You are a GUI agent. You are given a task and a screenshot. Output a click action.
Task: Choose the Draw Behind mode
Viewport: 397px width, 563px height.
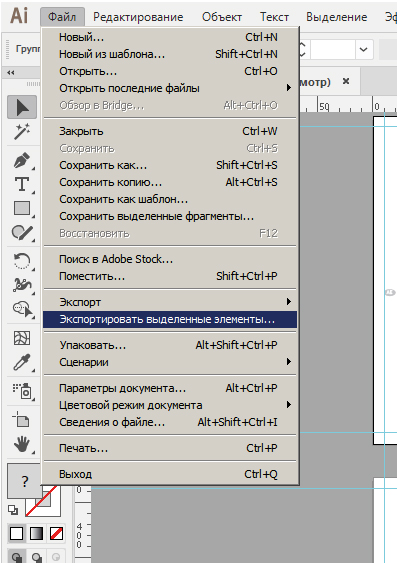tap(37, 557)
